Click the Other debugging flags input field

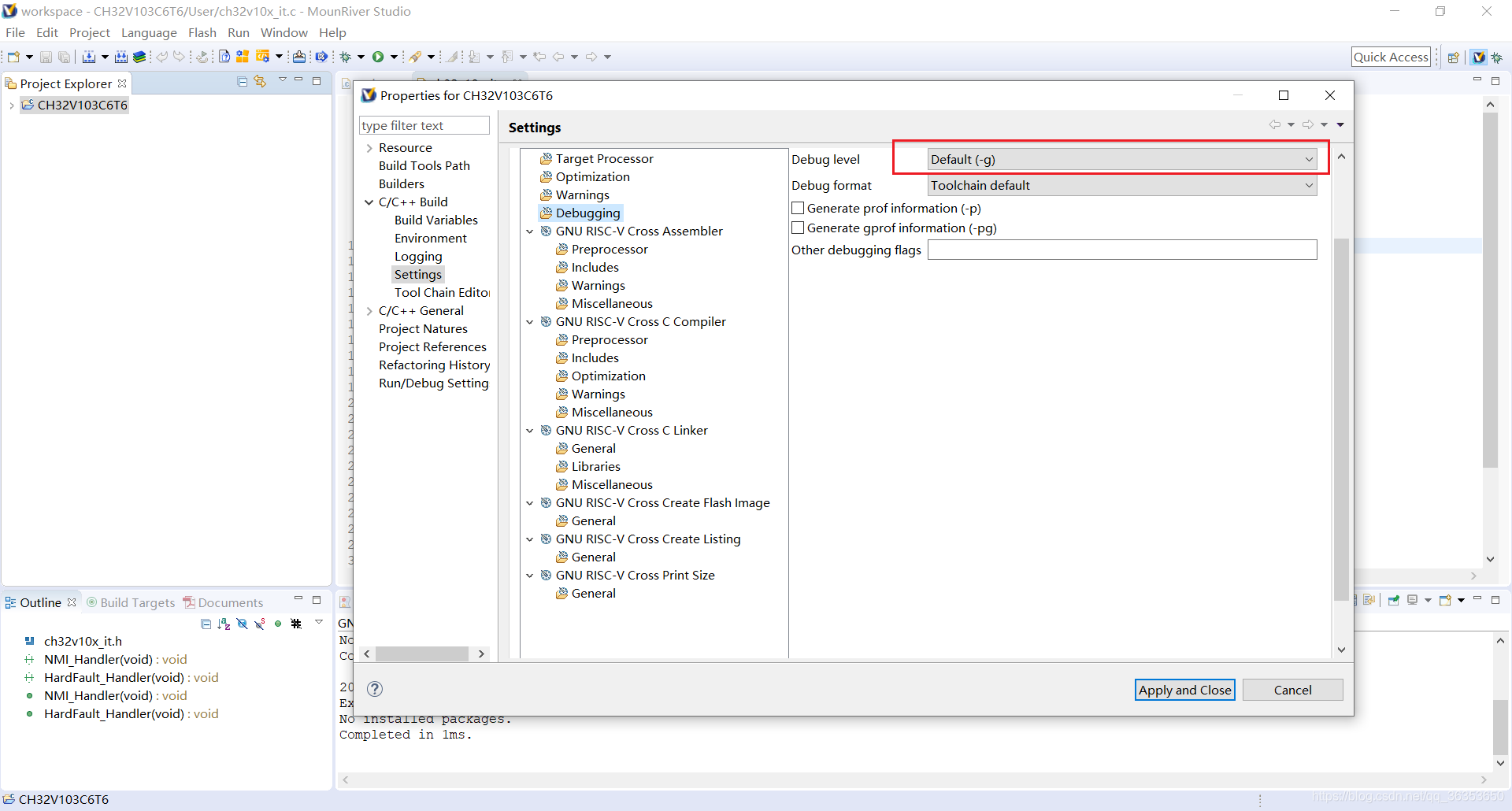(1122, 250)
